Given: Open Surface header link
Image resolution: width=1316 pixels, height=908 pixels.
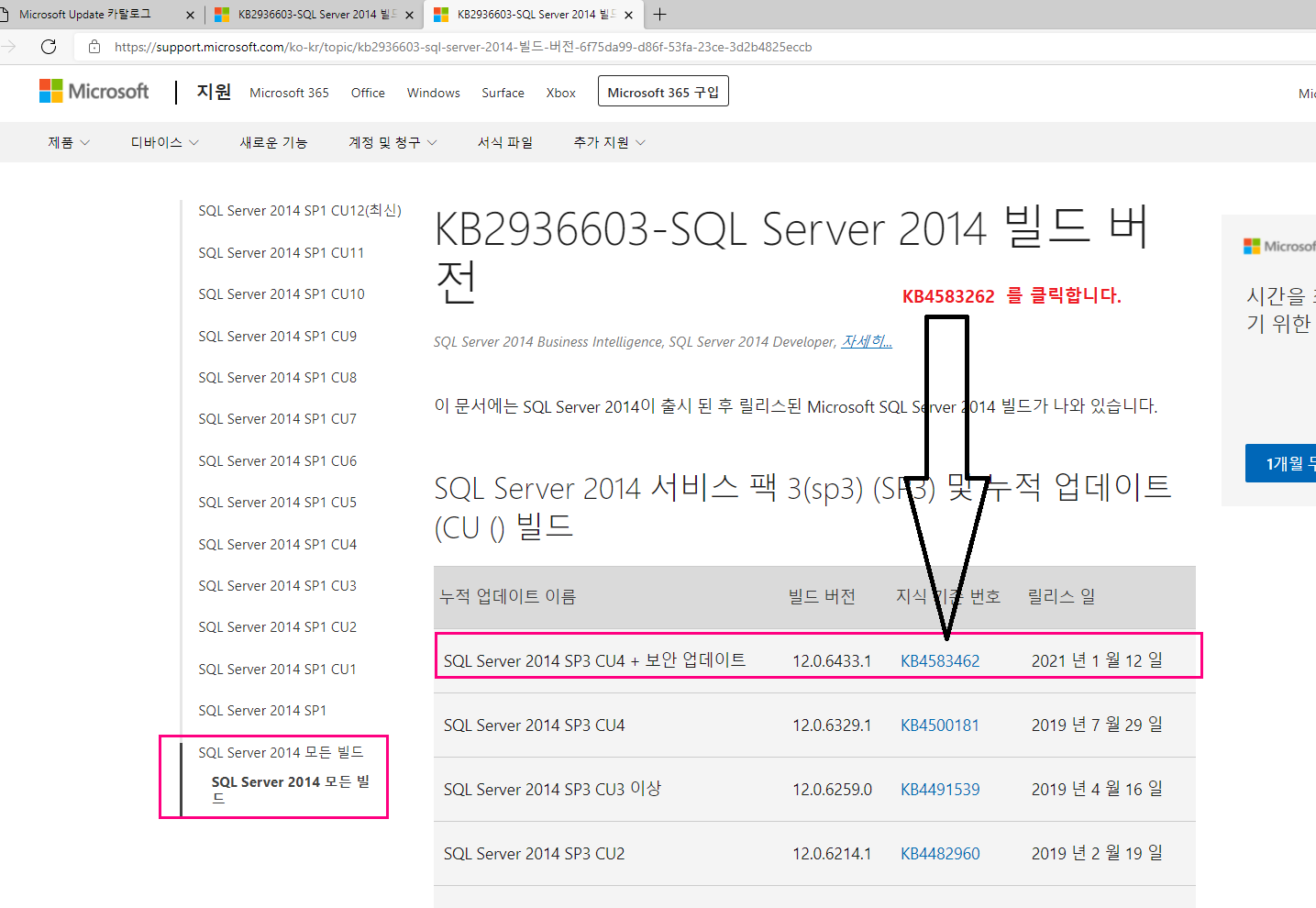Looking at the screenshot, I should pyautogui.click(x=503, y=93).
